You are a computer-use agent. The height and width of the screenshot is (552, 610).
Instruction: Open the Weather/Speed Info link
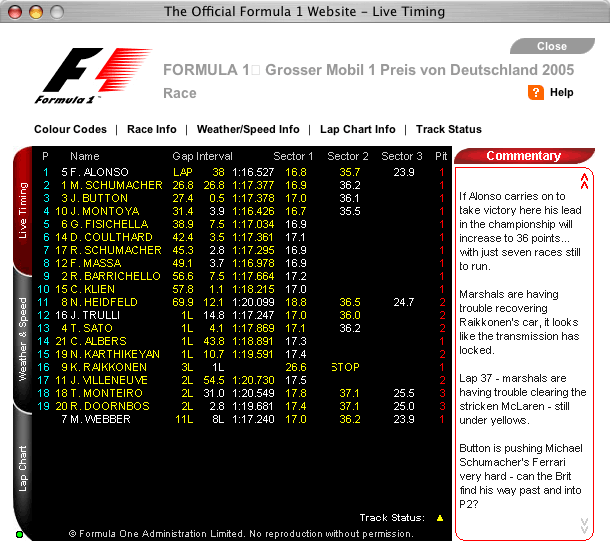coord(248,129)
